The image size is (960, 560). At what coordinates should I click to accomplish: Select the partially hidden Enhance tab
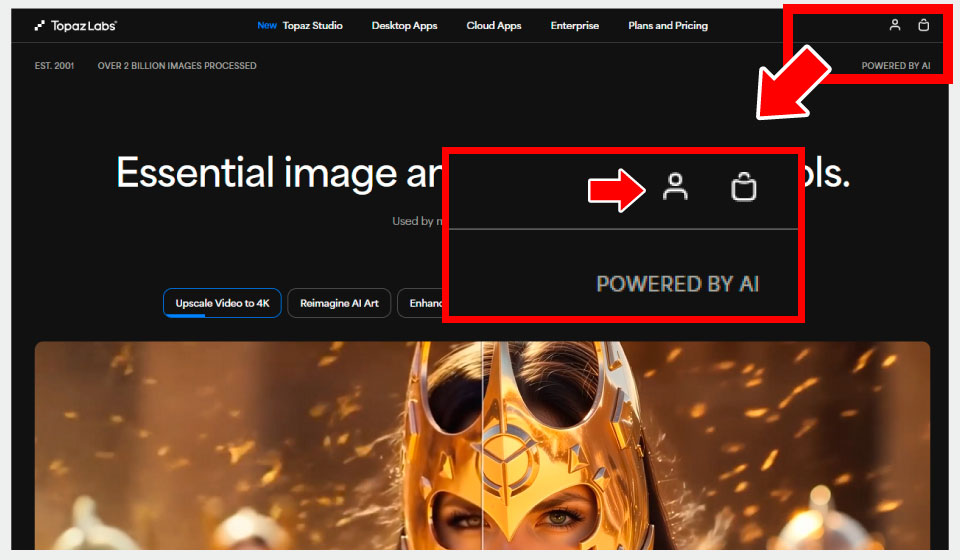click(423, 303)
